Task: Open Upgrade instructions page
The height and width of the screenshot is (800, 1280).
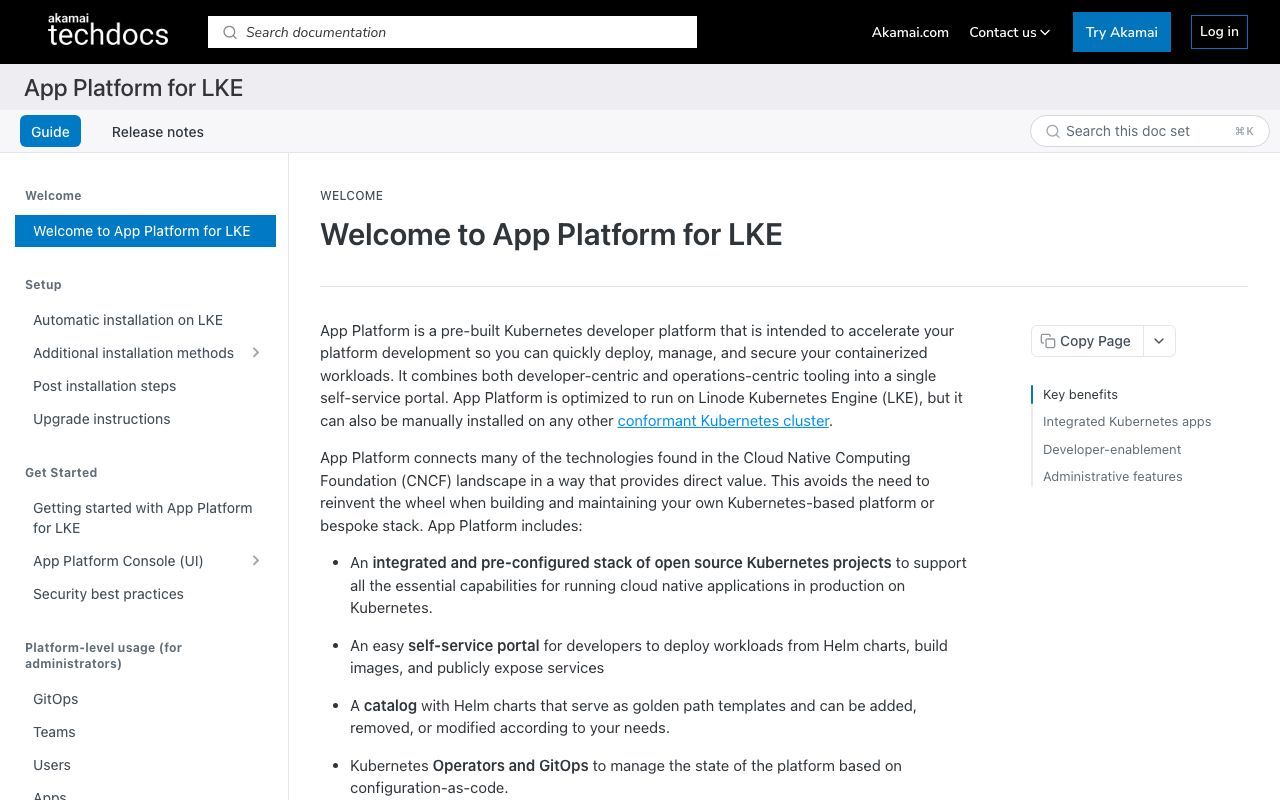Action: (101, 419)
